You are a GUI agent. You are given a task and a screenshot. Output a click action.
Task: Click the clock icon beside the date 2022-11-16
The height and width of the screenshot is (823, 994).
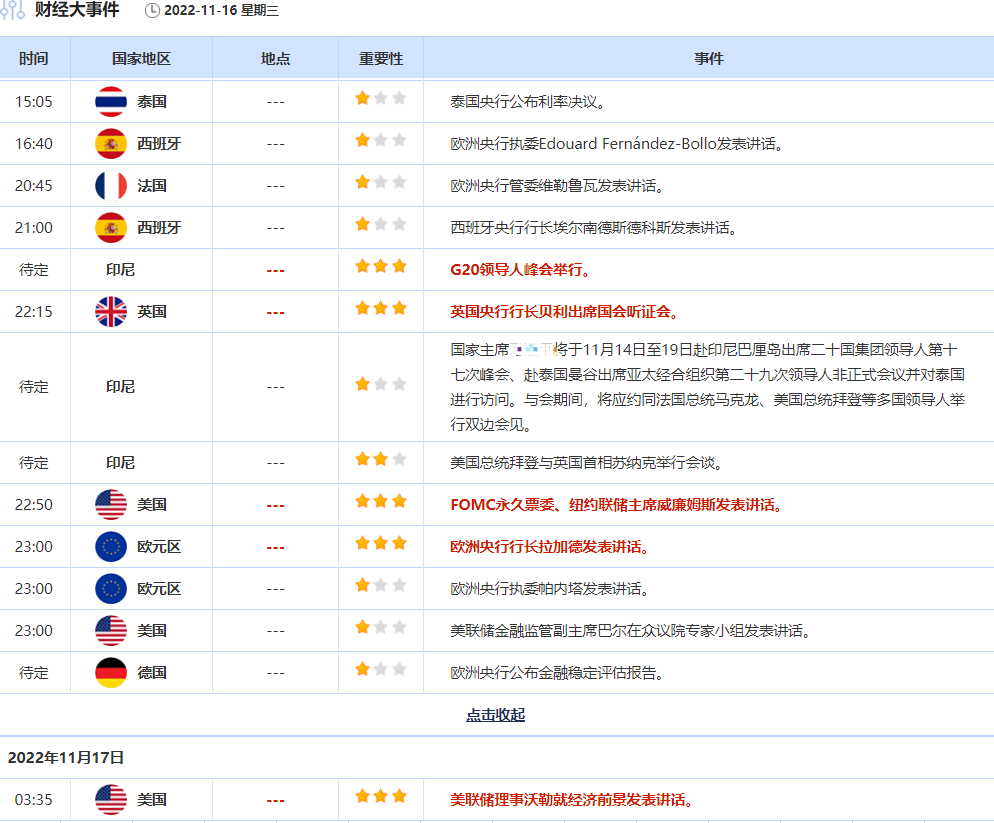click(x=152, y=11)
